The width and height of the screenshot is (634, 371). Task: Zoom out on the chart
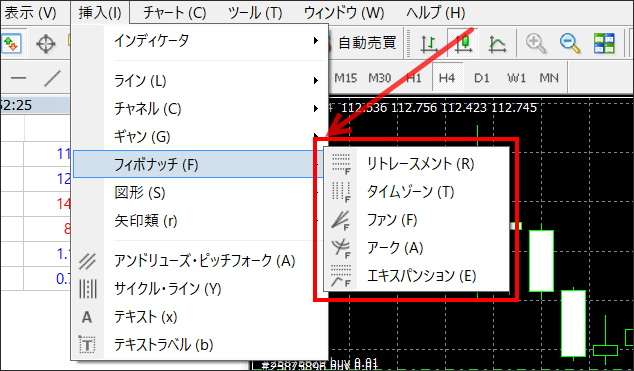click(570, 43)
